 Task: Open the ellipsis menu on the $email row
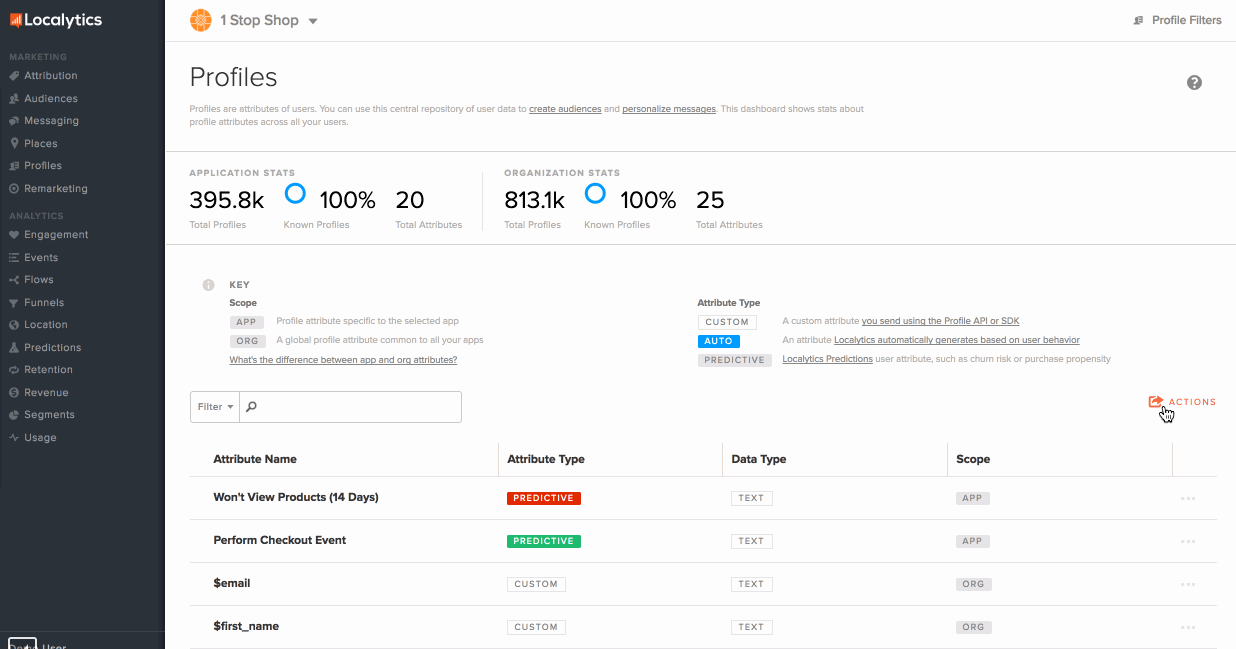(x=1187, y=583)
